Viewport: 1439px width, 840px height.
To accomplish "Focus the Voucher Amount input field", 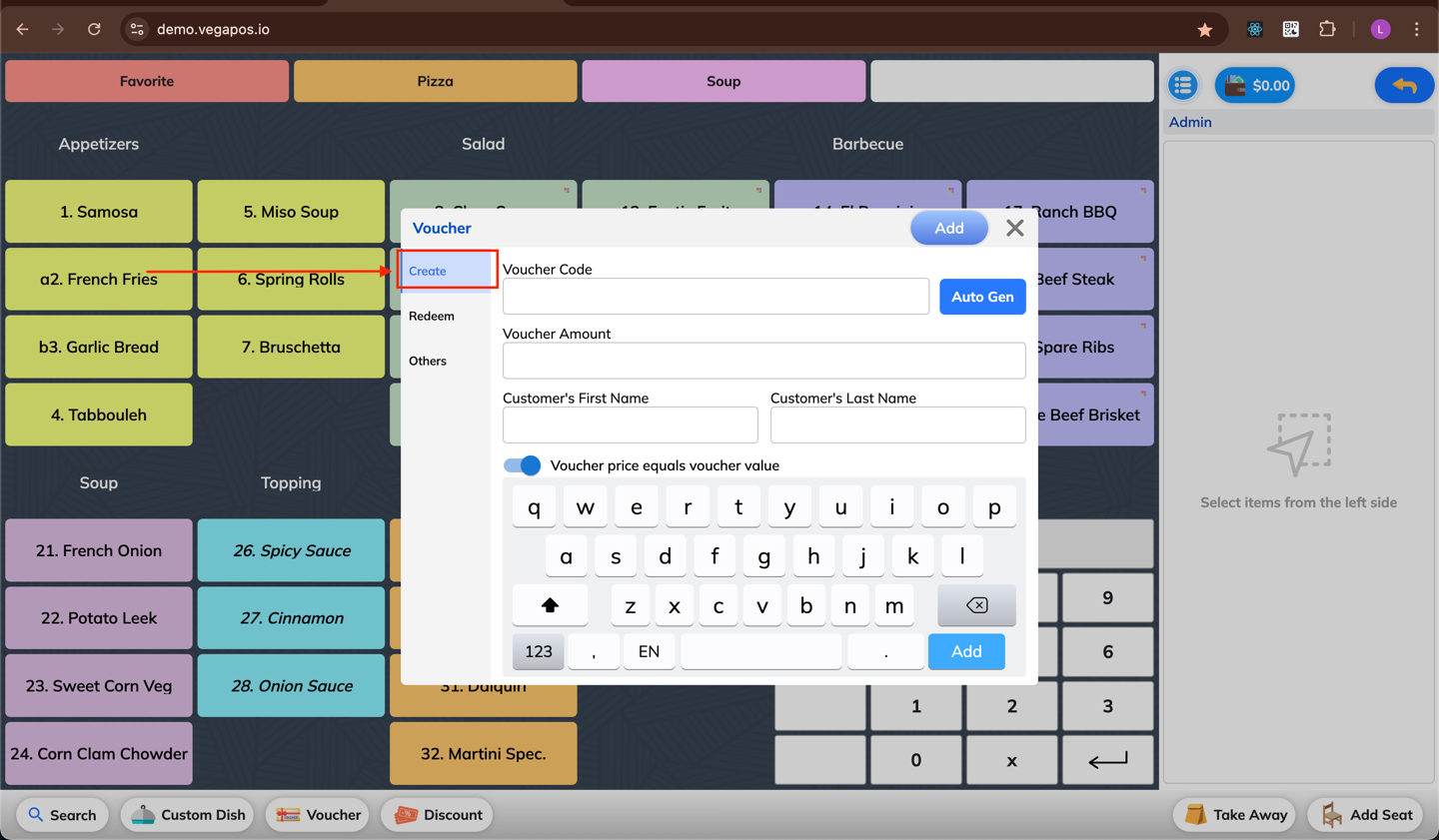I will click(x=763, y=361).
